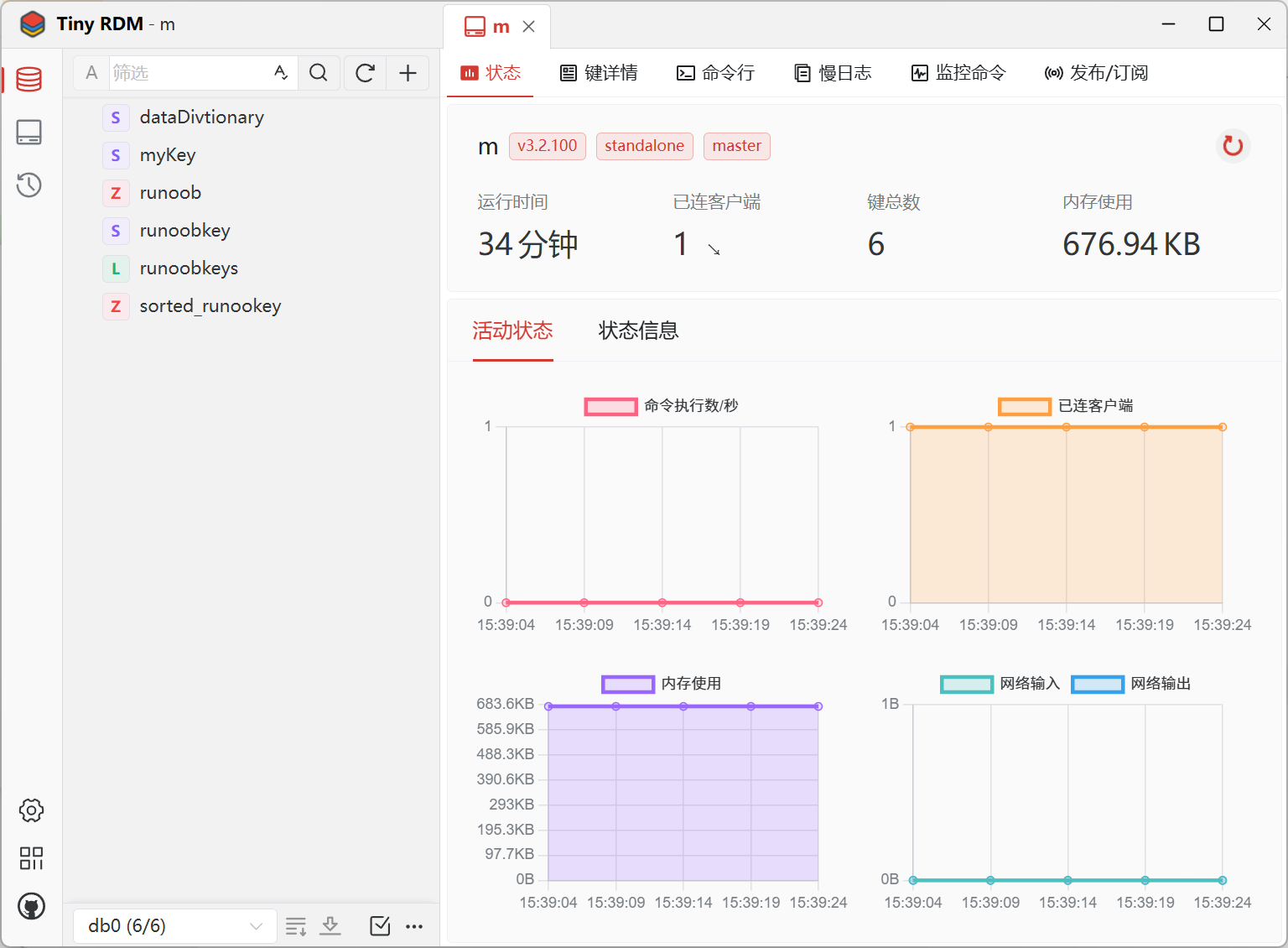The height and width of the screenshot is (948, 1288).
Task: Open the history log sidebar icon
Action: coord(29,185)
